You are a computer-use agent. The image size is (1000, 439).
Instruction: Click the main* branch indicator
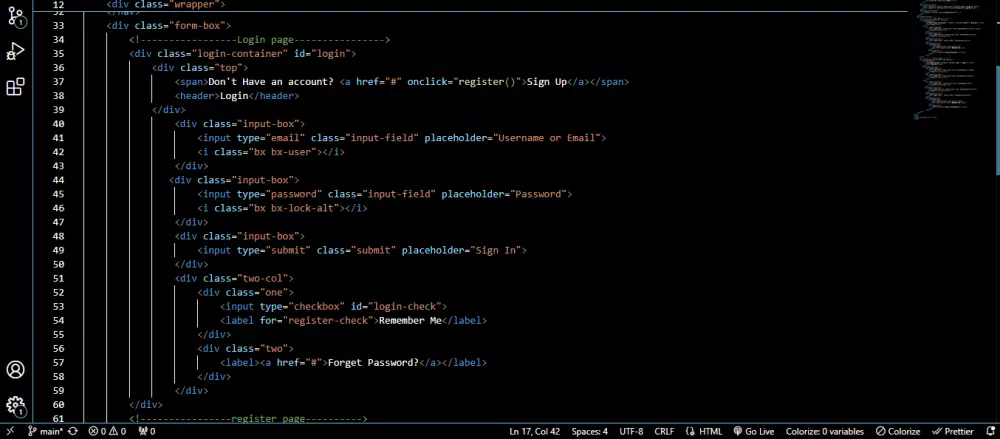click(x=45, y=431)
